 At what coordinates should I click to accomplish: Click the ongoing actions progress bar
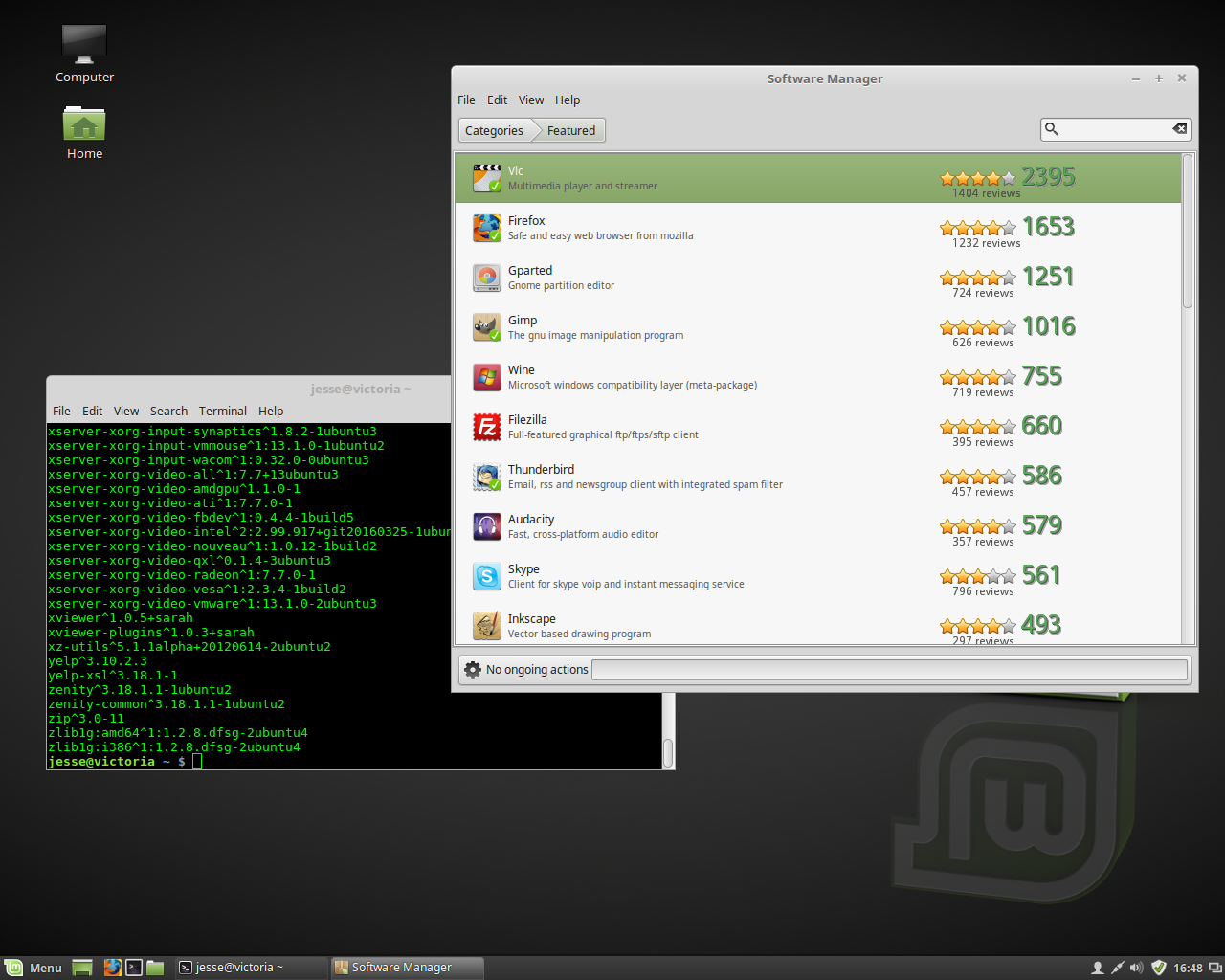(x=890, y=669)
